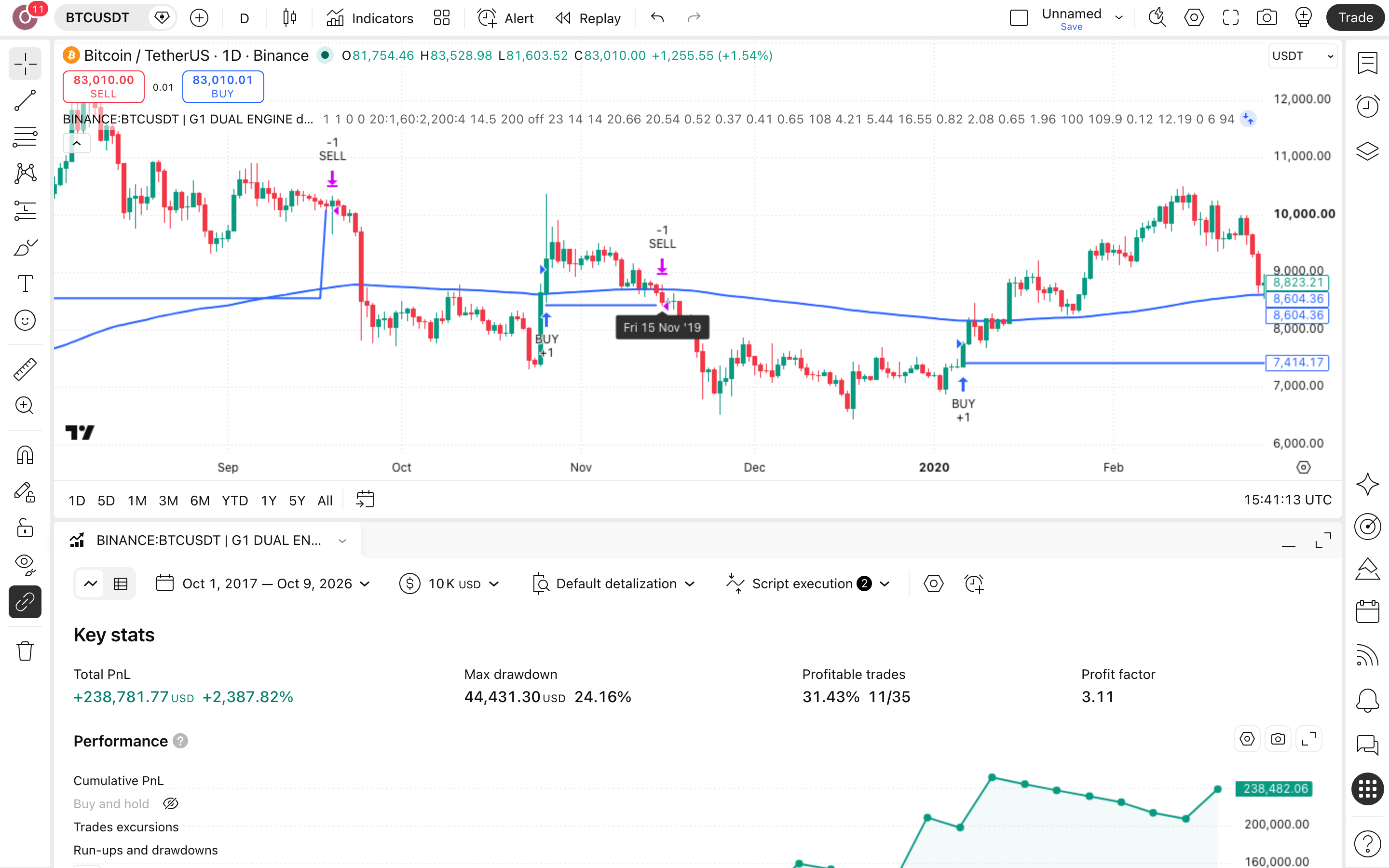
Task: Expand the USDT currency dropdown
Action: (x=1302, y=55)
